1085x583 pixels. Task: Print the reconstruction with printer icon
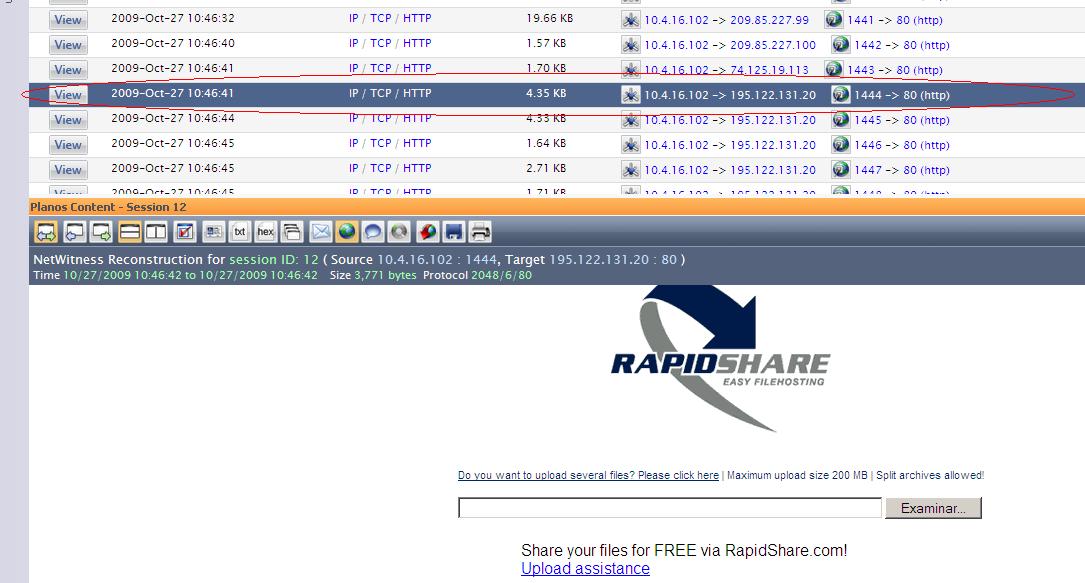tap(480, 232)
